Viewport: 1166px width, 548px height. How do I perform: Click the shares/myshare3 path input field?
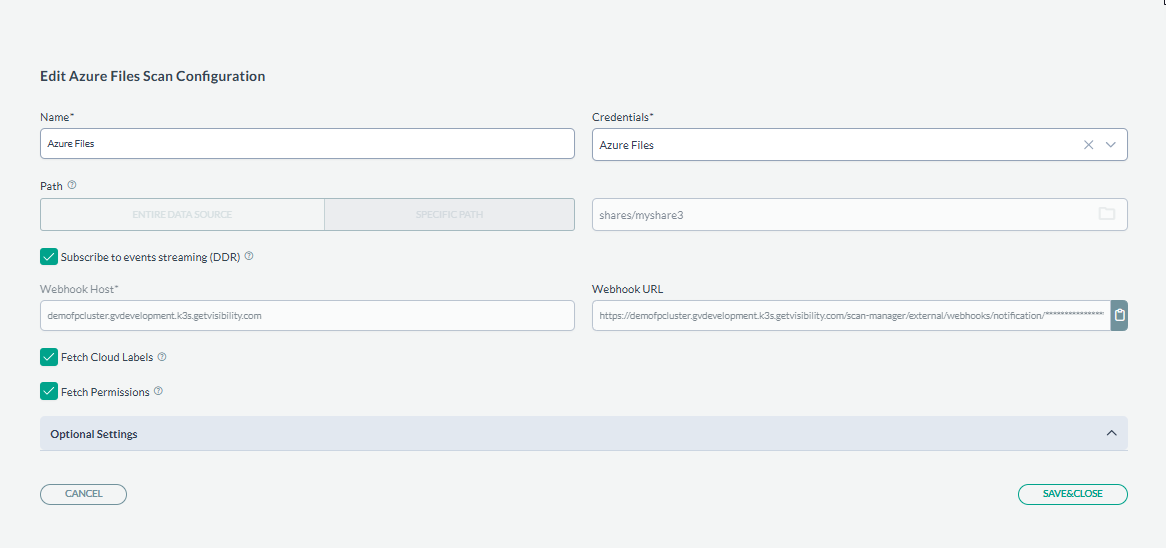(838, 215)
